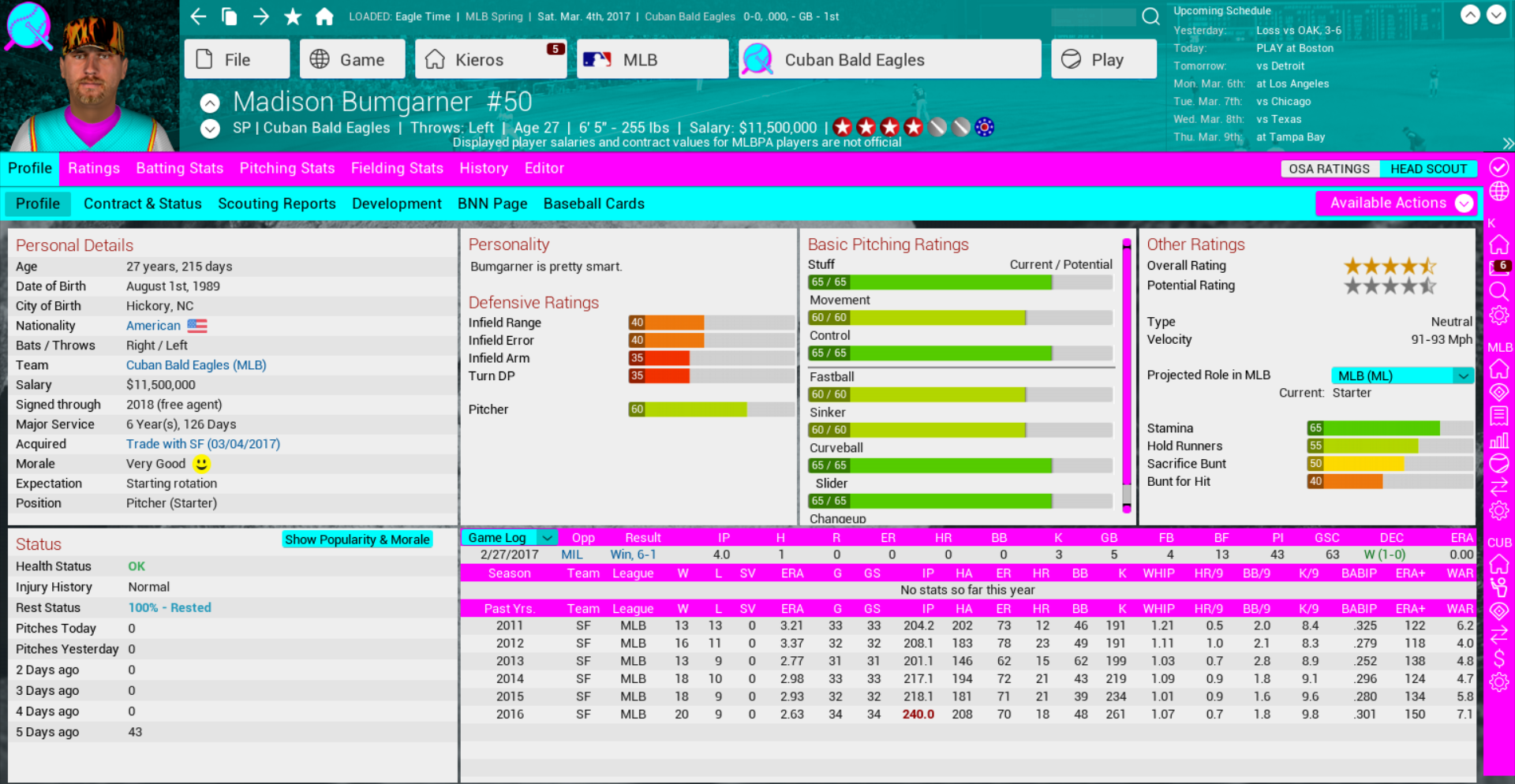This screenshot has width=1515, height=784.
Task: Click the Basic Pitching Ratings scrollbar
Action: click(1127, 376)
